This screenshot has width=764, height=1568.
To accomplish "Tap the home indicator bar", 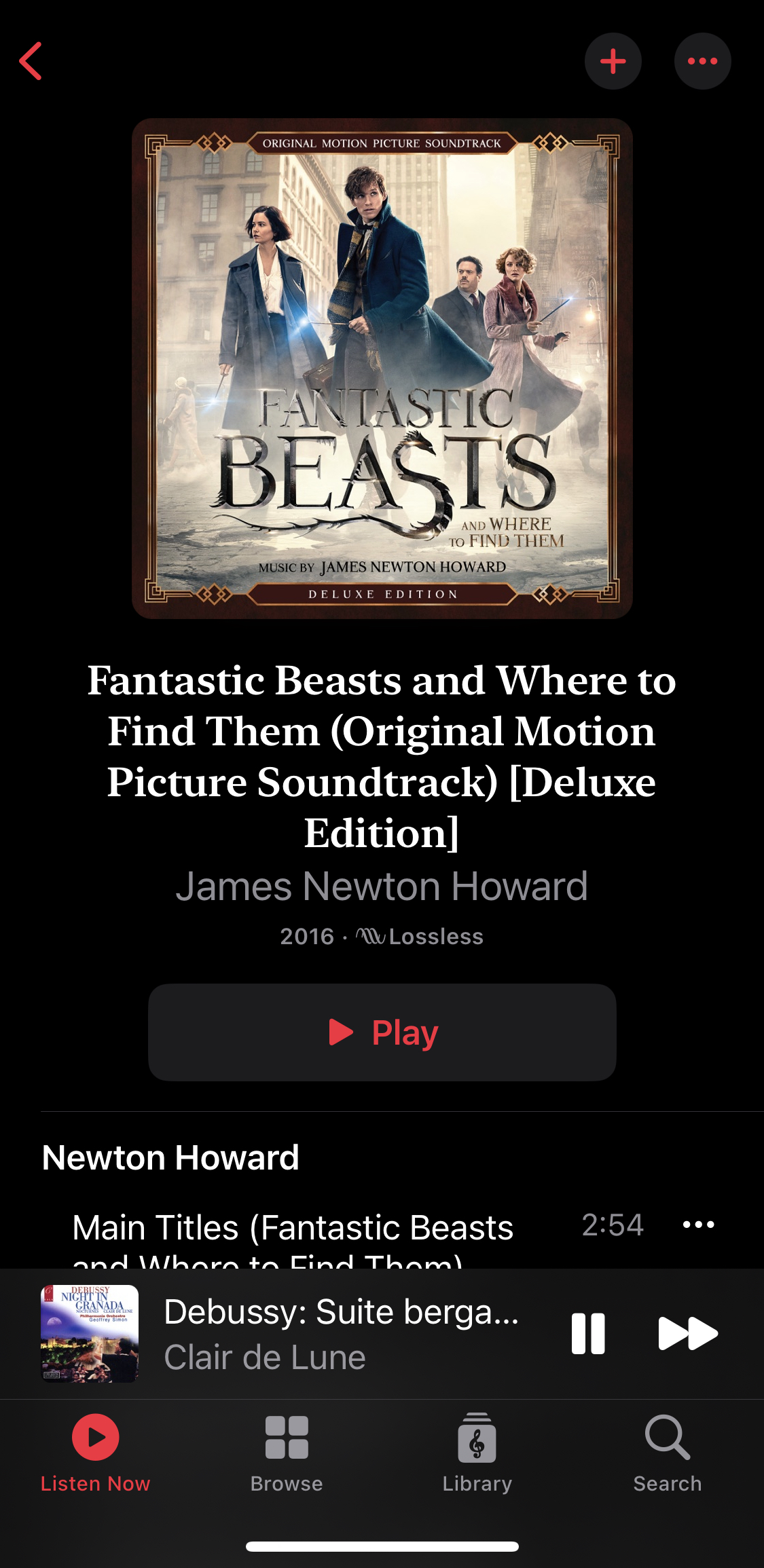I will (x=382, y=1546).
